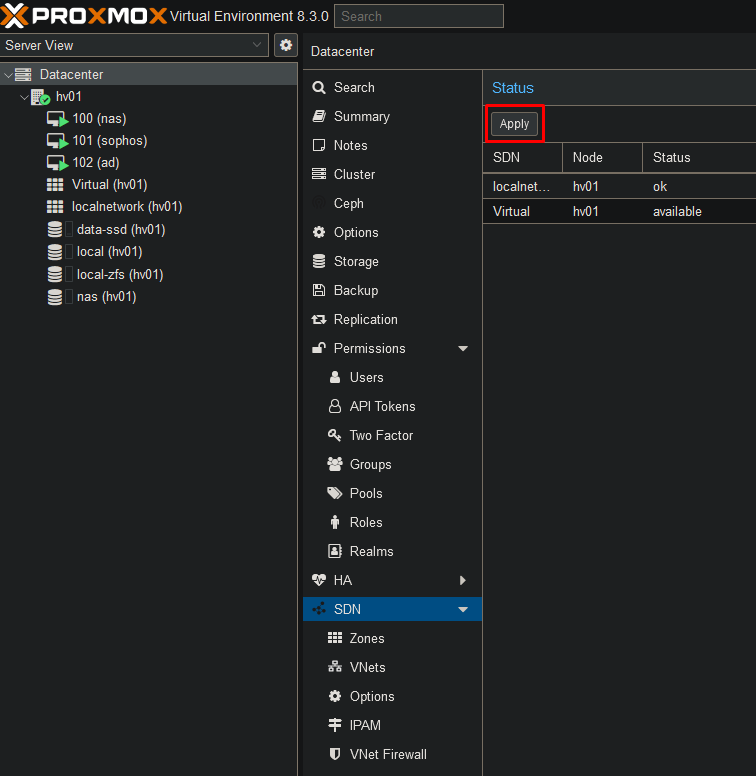The height and width of the screenshot is (776, 756).
Task: Click the VNet Firewall shield icon
Action: [335, 755]
